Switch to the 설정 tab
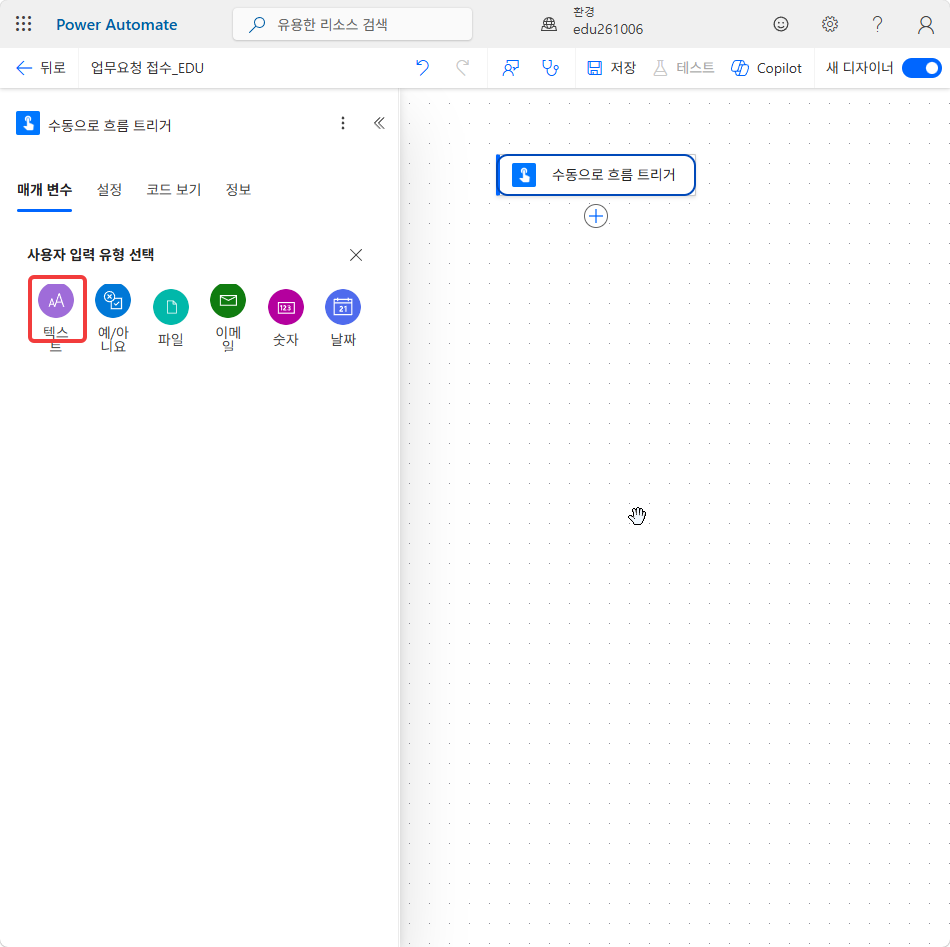 (x=109, y=190)
